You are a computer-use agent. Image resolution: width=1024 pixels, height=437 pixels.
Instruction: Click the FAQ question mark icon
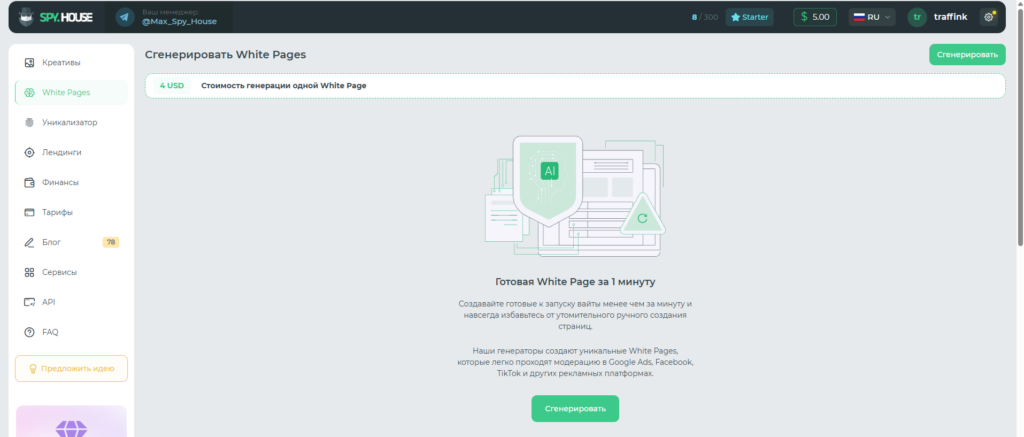pos(29,332)
